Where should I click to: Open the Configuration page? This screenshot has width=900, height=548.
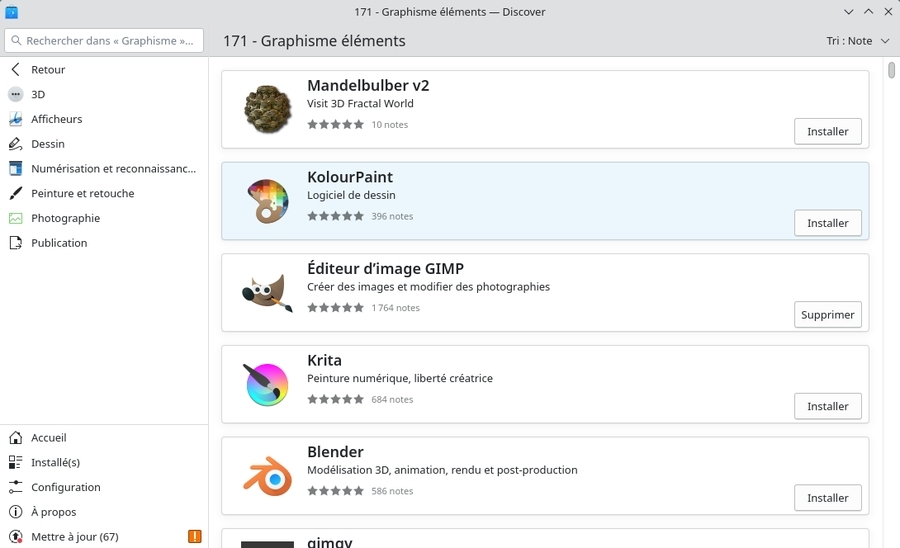click(65, 487)
